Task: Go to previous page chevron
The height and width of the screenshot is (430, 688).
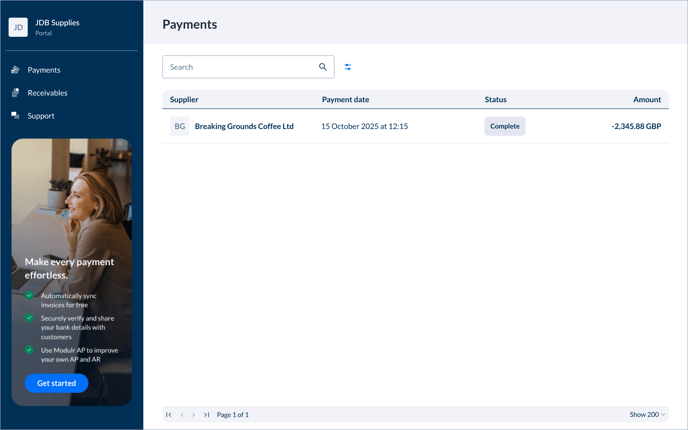Action: tap(182, 415)
